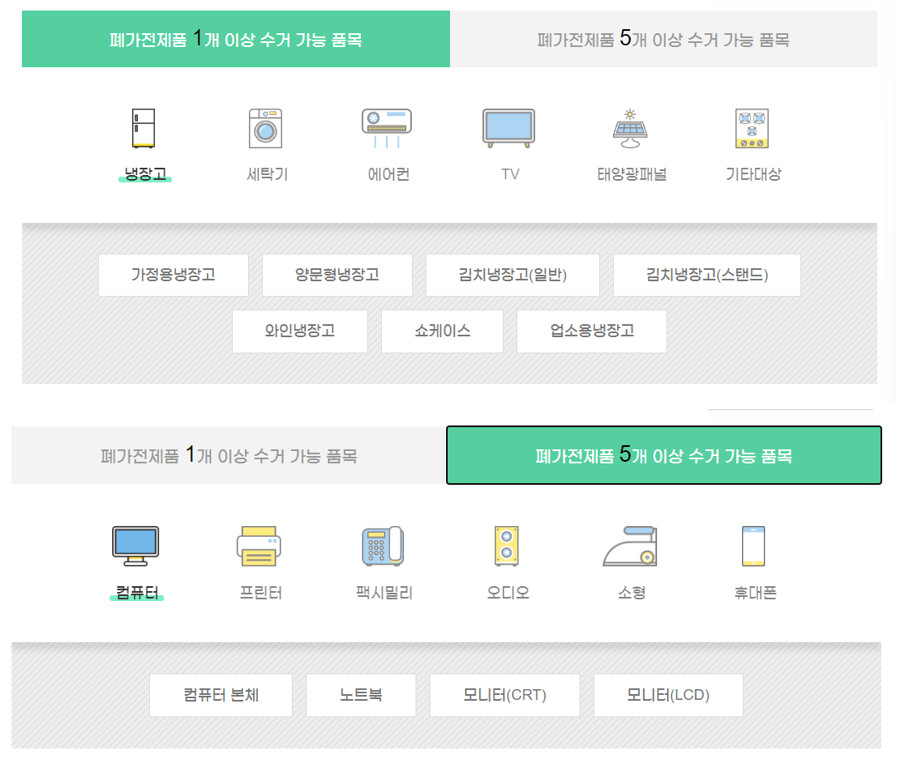Select 김치냉장고(스탠드) option
Screen dimensions: 897x765
click(707, 275)
